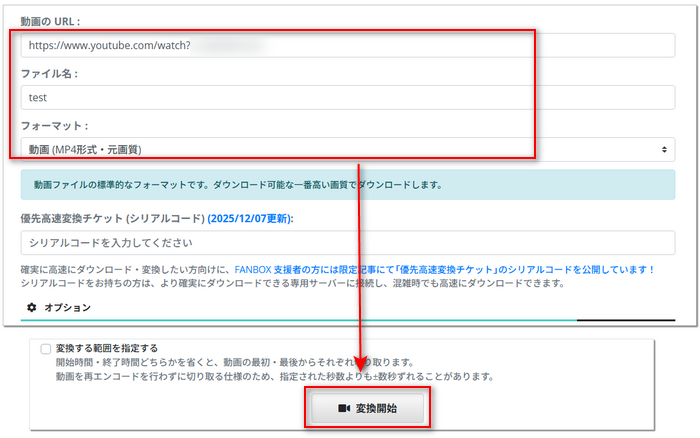Click the video URL input field
The height and width of the screenshot is (438, 700).
pyautogui.click(x=348, y=45)
